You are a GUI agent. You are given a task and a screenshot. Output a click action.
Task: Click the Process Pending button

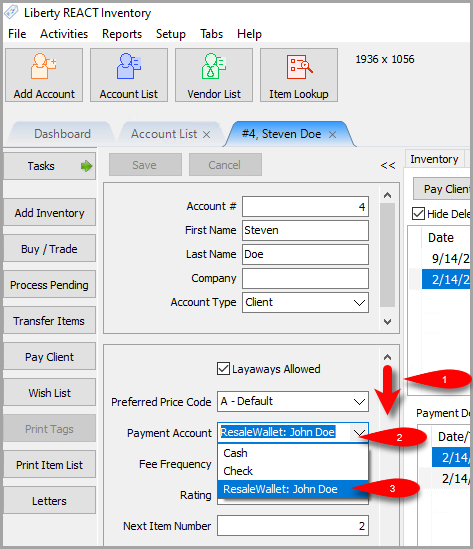(x=49, y=285)
